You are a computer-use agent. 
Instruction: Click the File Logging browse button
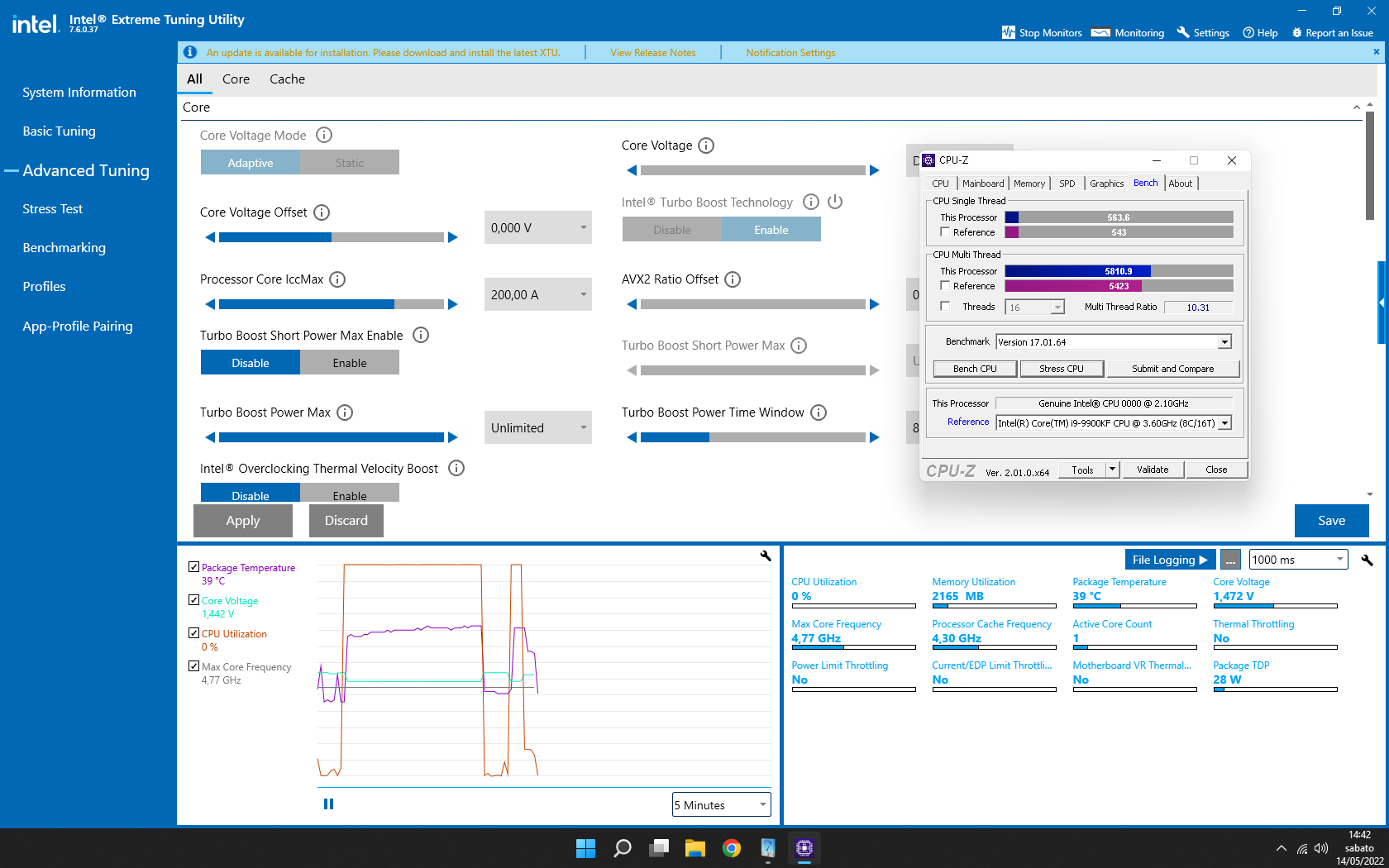[x=1230, y=560]
